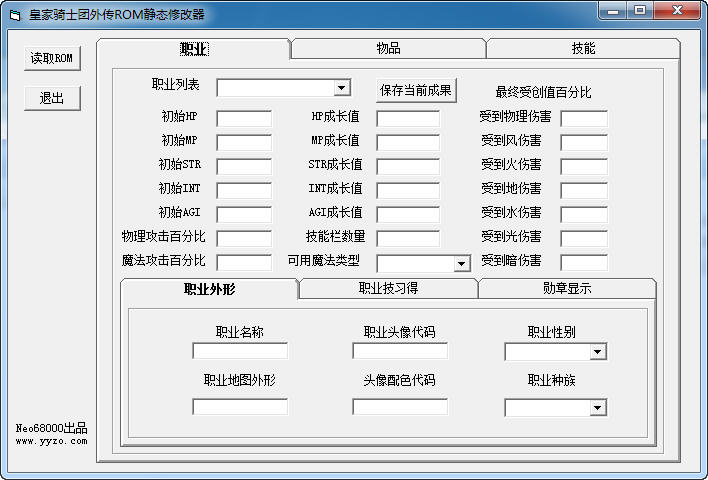
Task: Click the 物理攻击百分比 input field
Action: tap(244, 238)
